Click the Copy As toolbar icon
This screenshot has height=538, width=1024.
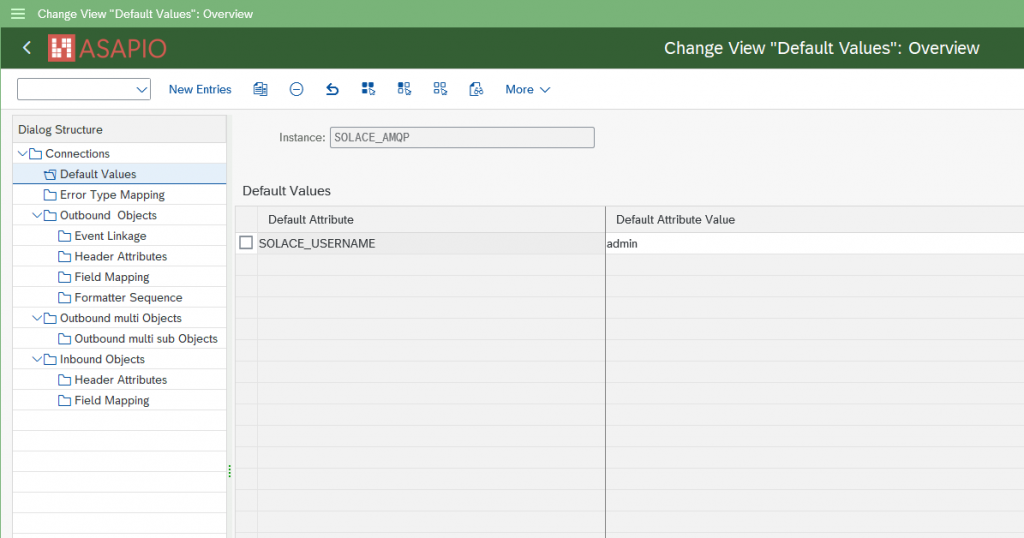click(x=260, y=89)
